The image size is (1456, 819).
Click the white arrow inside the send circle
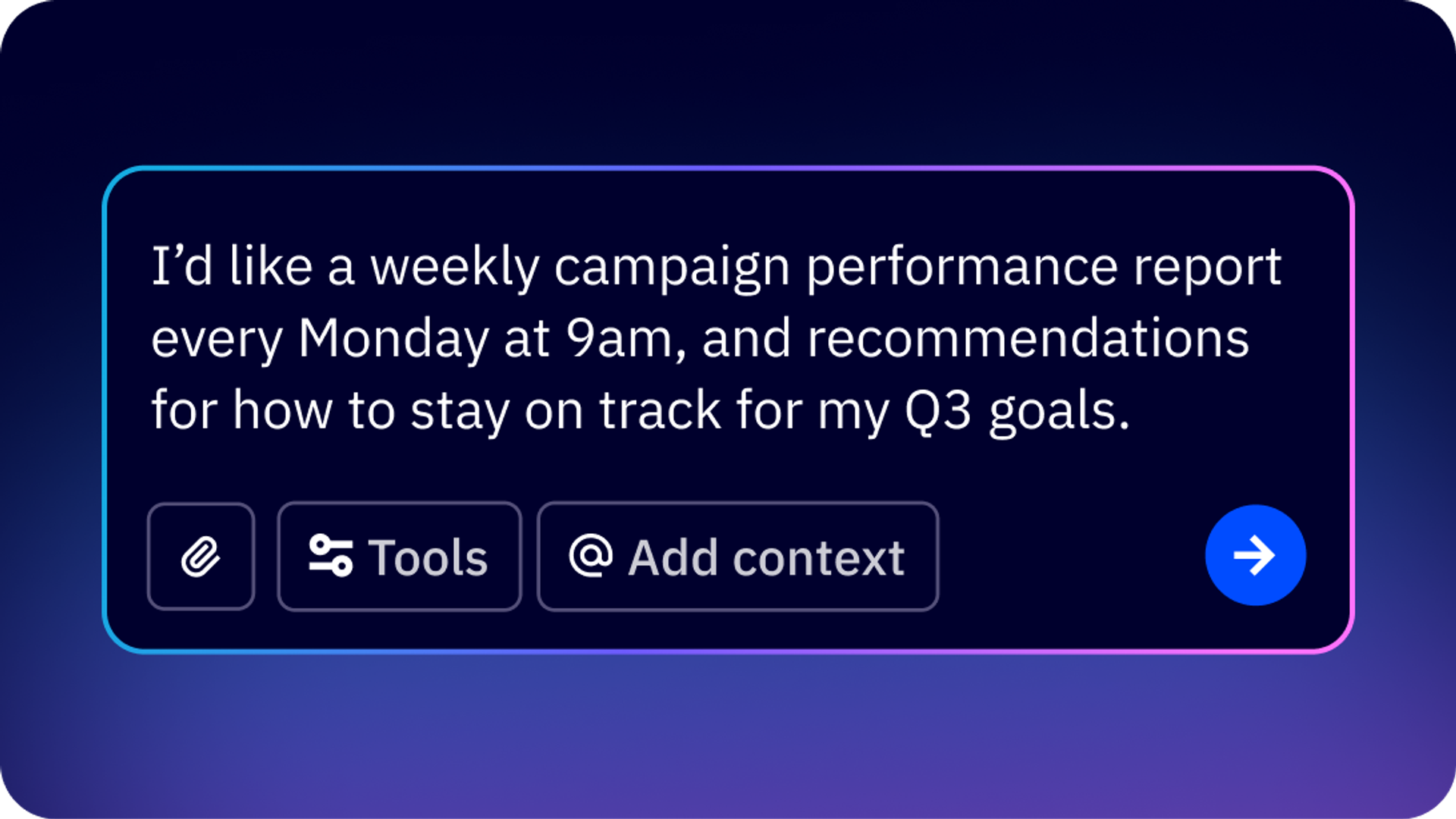(x=1255, y=555)
